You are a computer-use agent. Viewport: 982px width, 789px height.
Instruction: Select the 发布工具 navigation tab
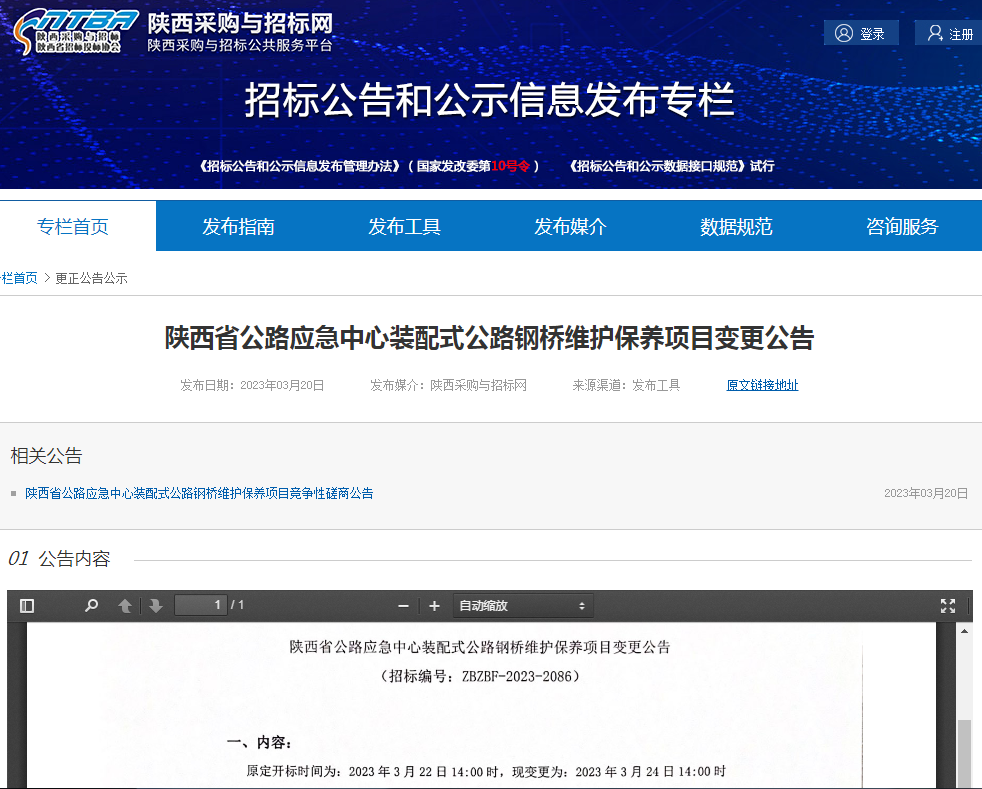coord(404,226)
